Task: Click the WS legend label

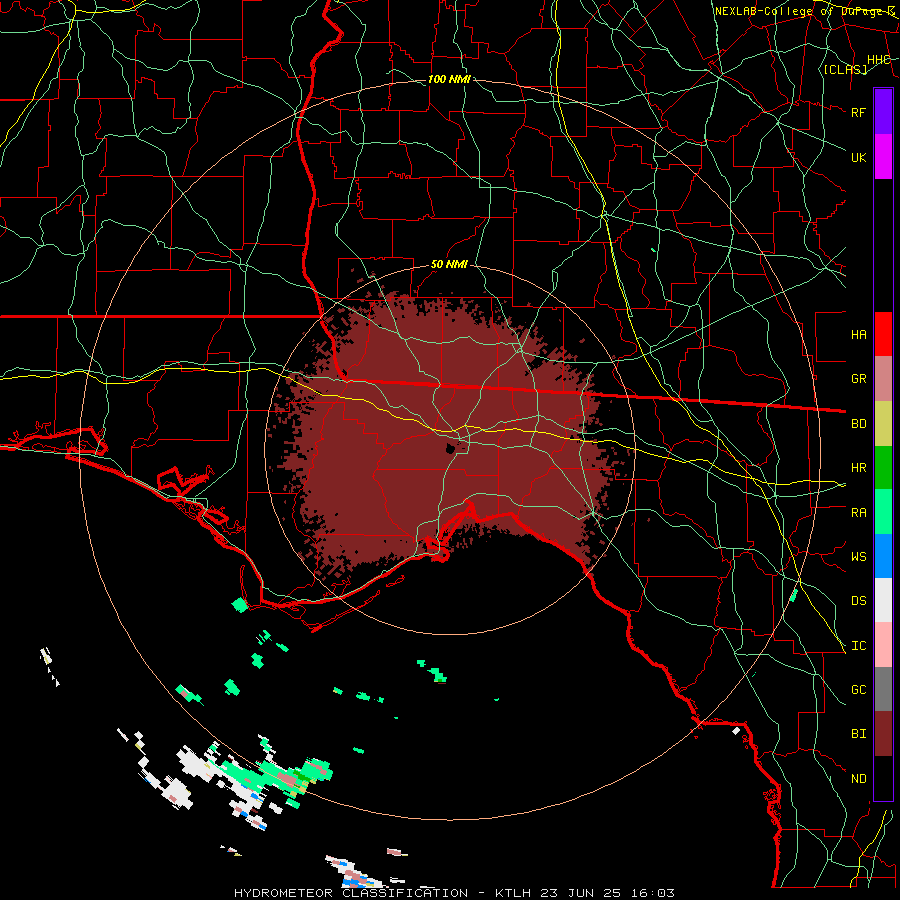Action: pos(859,556)
